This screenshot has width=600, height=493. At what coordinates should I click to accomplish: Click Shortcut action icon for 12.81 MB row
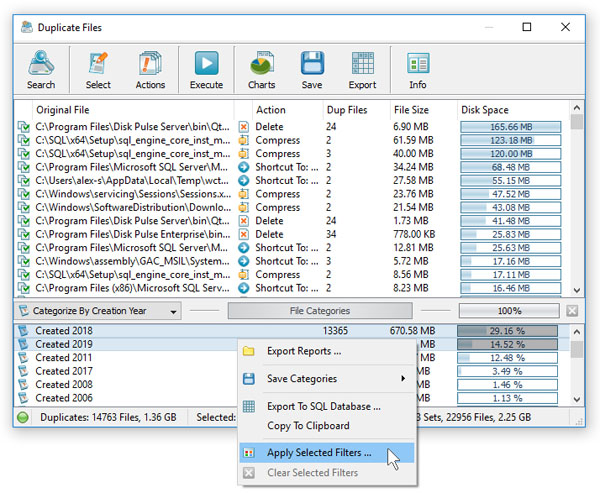pyautogui.click(x=244, y=248)
